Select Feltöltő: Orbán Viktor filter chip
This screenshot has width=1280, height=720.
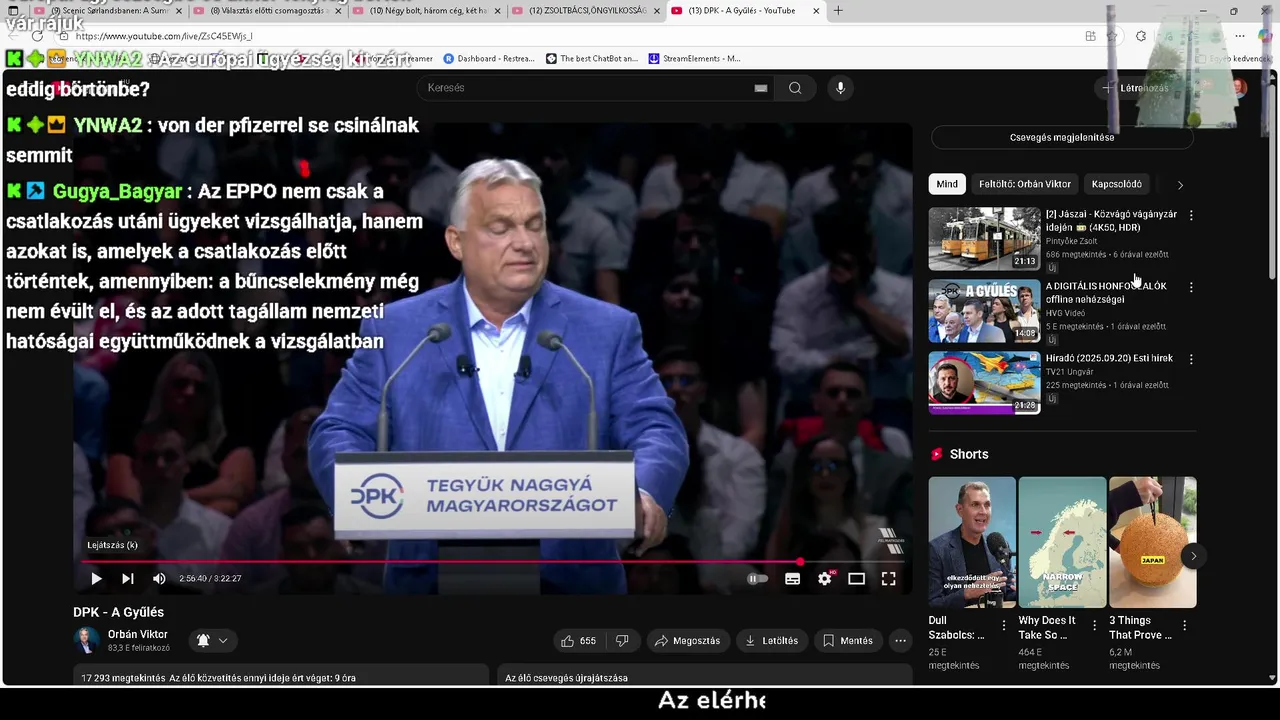pyautogui.click(x=1025, y=184)
